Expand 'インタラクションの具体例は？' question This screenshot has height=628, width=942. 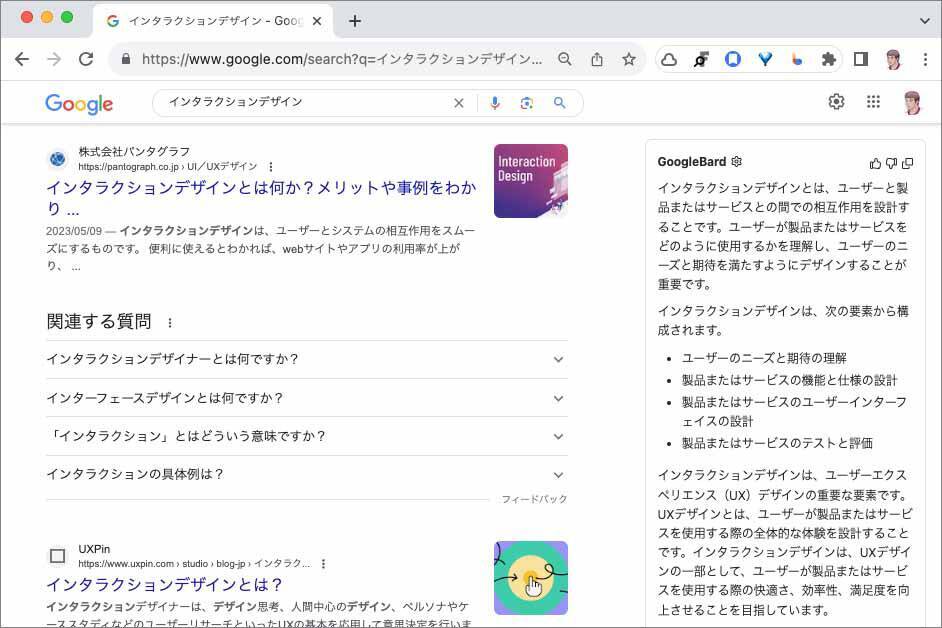306,475
